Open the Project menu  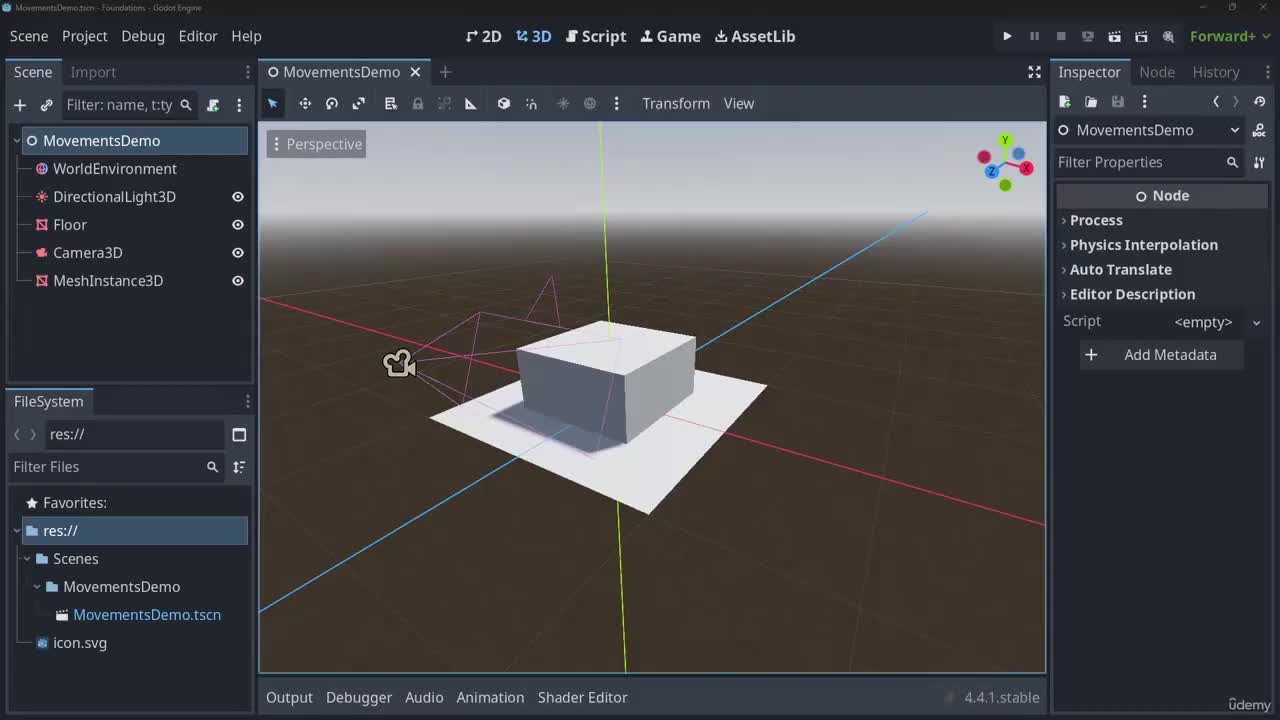[84, 36]
